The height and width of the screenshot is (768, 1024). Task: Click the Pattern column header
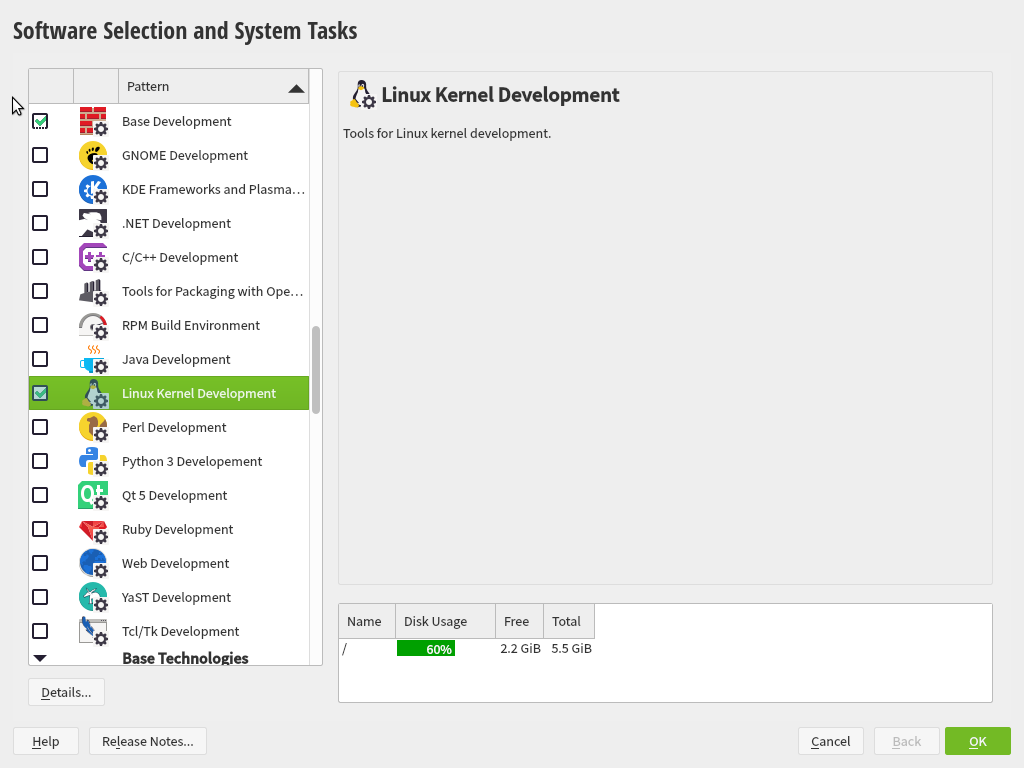tap(213, 86)
